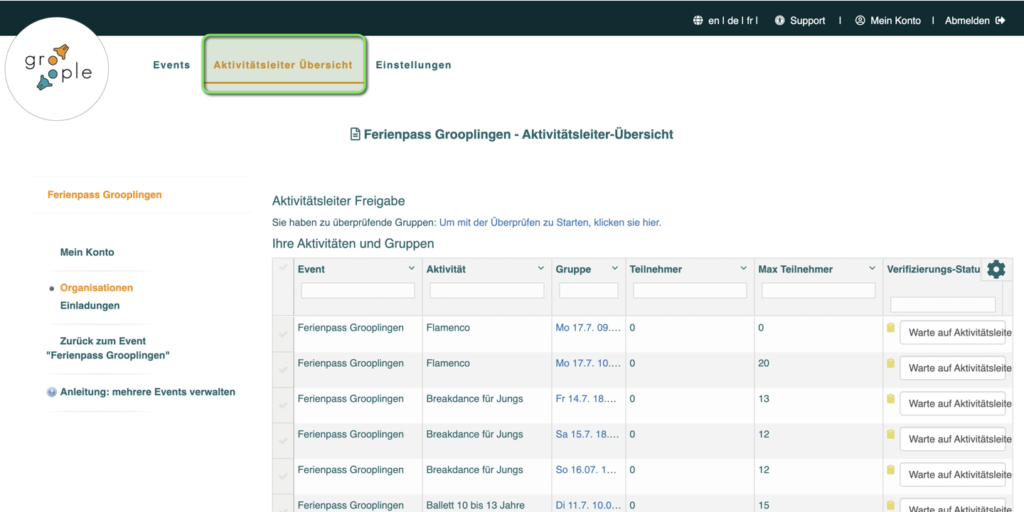Screen dimensions: 1024x512
Task: Click the Support link in header
Action: [x=808, y=21]
